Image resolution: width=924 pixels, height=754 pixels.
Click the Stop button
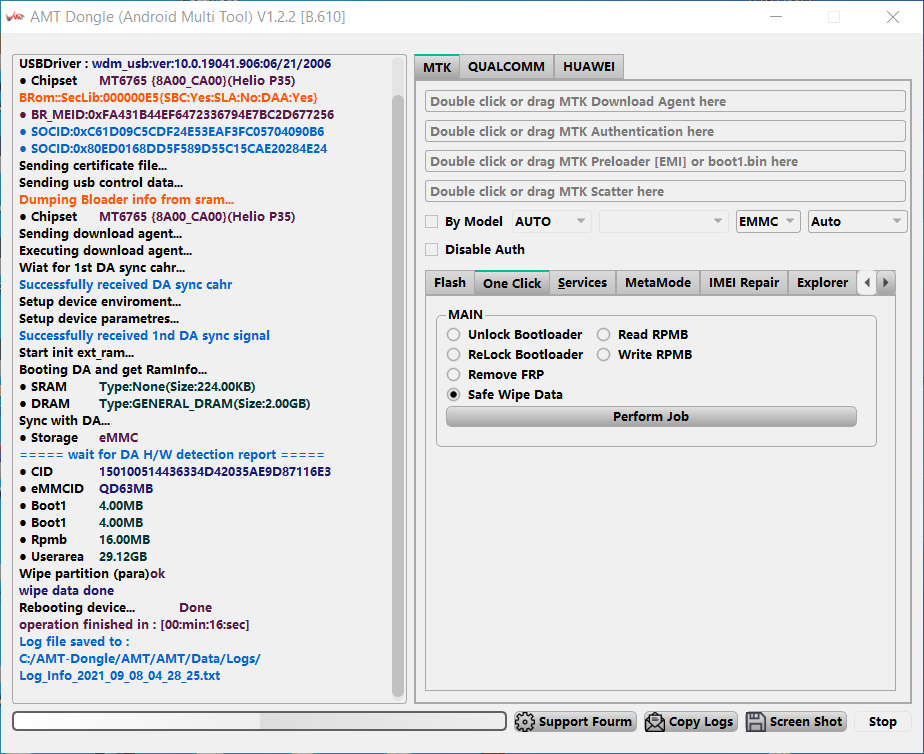pos(882,722)
